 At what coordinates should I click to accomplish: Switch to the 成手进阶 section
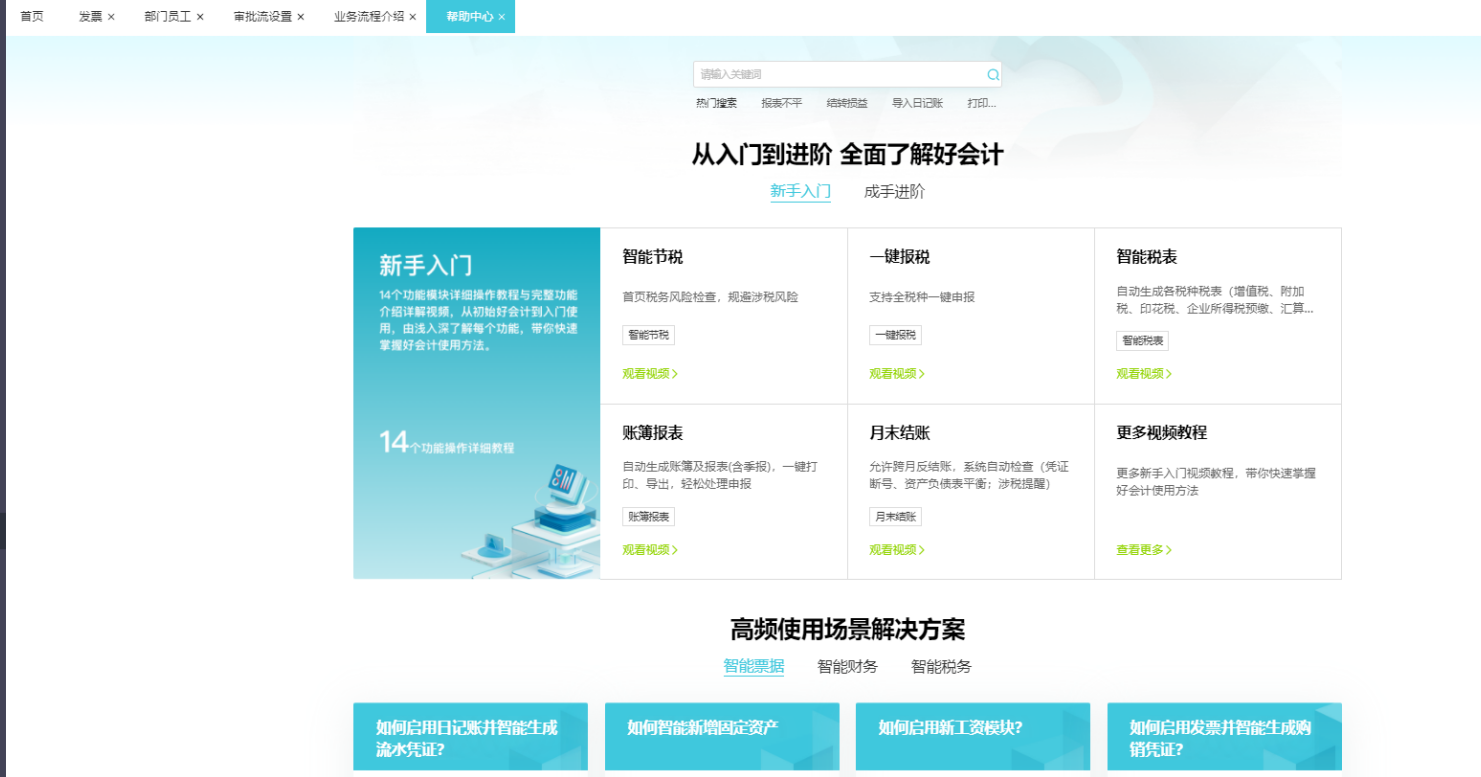coord(894,192)
